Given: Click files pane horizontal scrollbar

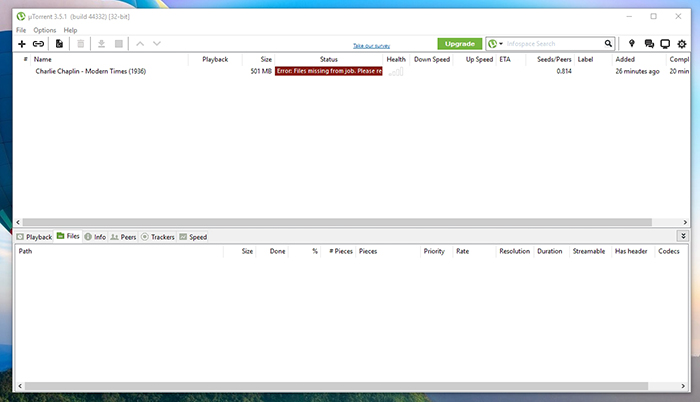Looking at the screenshot, I should pyautogui.click(x=337, y=386).
